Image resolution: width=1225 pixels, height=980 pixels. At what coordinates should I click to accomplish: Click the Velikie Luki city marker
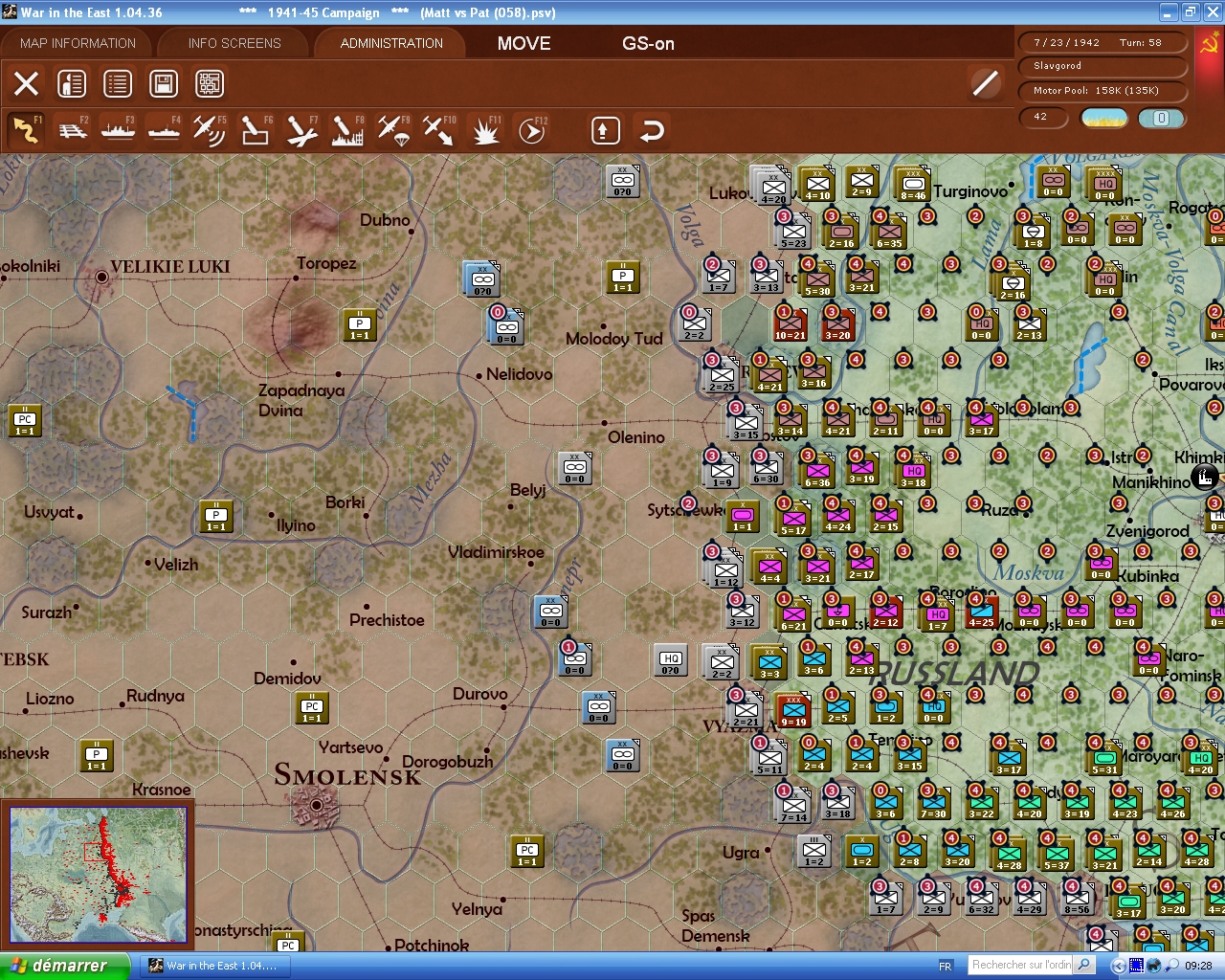pyautogui.click(x=101, y=277)
